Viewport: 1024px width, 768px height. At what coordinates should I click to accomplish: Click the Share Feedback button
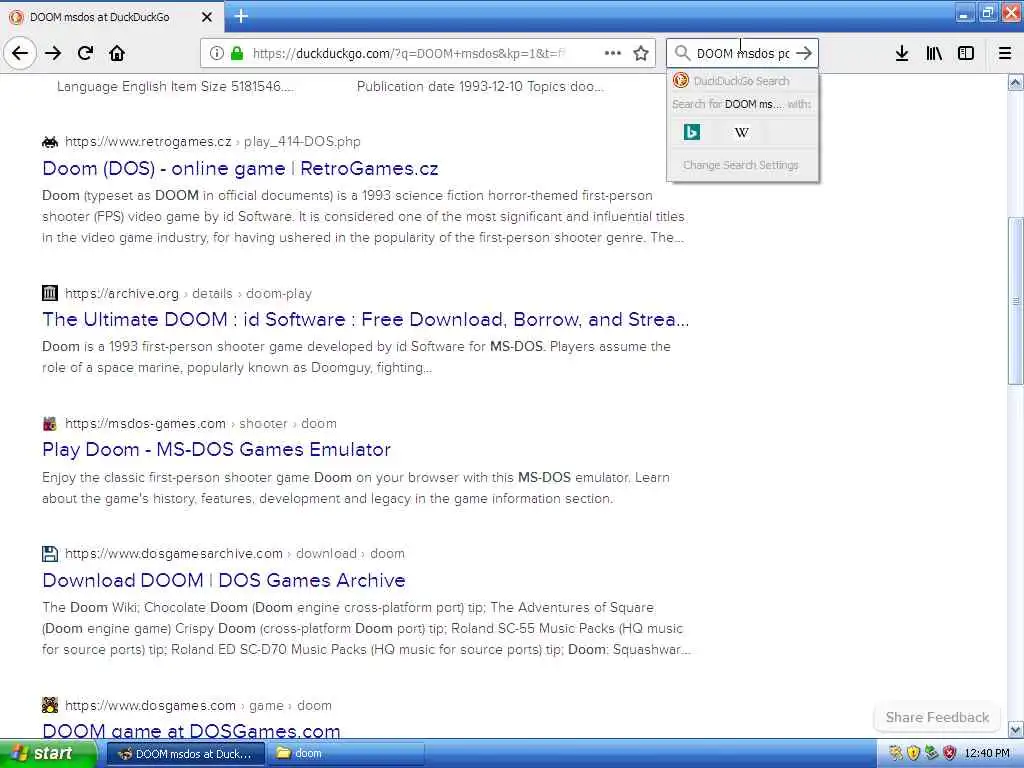[937, 717]
